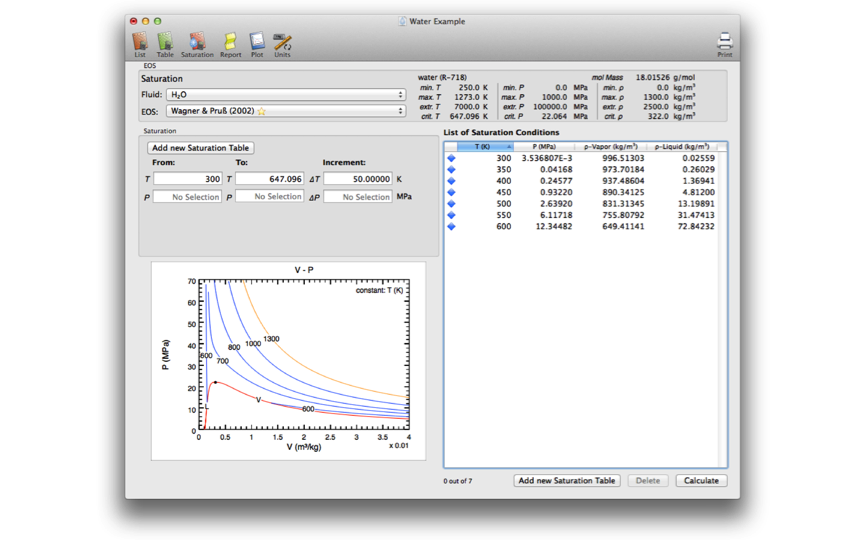
Task: Click the Delete button
Action: tap(648, 480)
